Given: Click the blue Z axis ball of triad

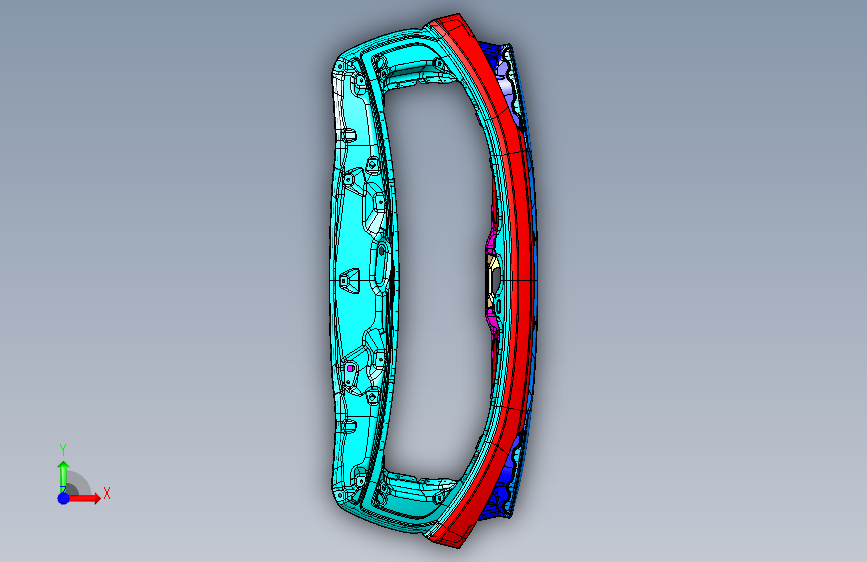Looking at the screenshot, I should point(64,498).
